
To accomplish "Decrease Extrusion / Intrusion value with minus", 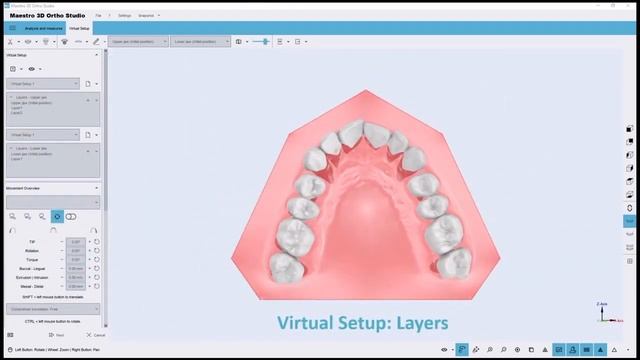I will point(62,278).
